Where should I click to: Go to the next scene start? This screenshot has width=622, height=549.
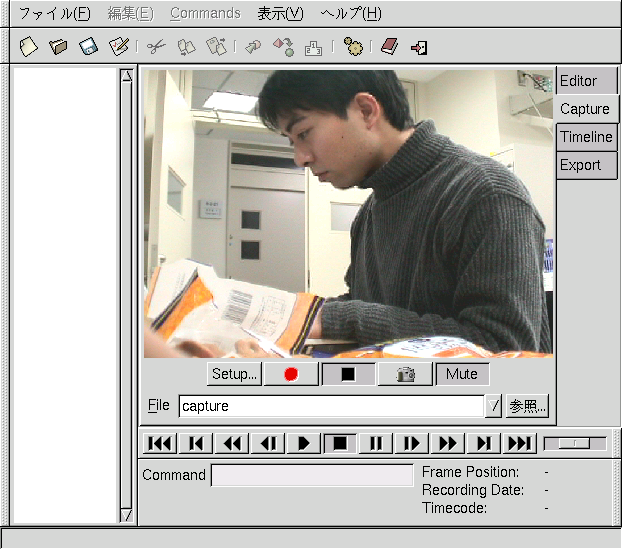pyautogui.click(x=484, y=443)
